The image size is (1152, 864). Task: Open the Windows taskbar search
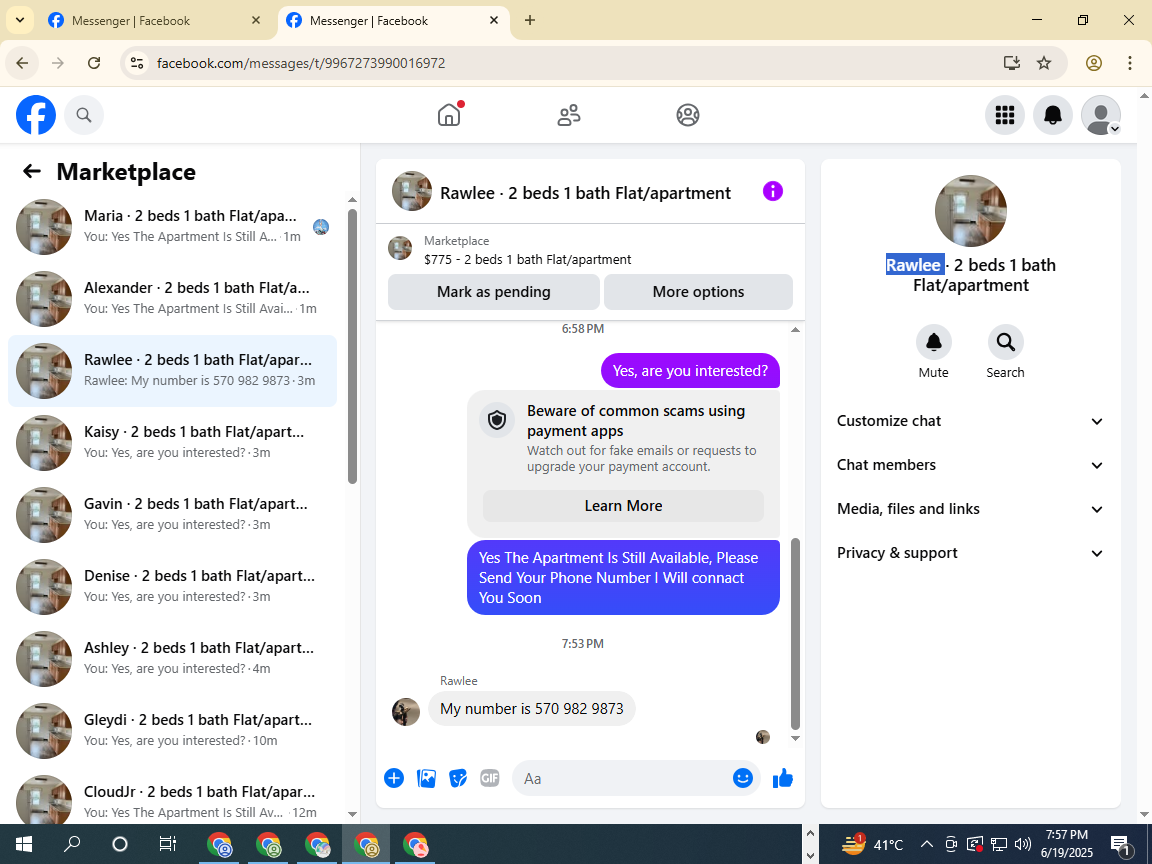click(x=72, y=843)
